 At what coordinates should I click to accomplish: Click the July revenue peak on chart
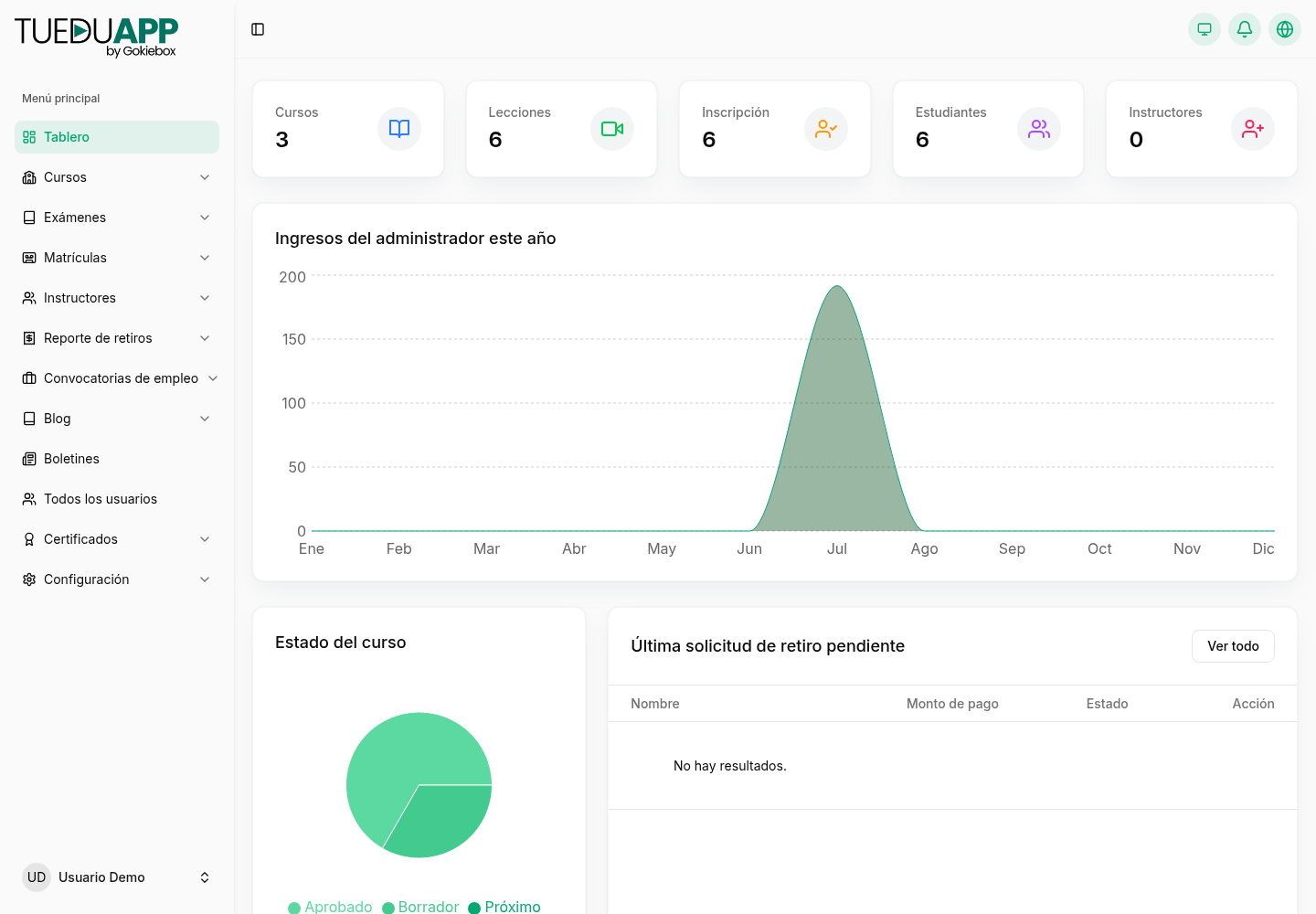pyautogui.click(x=837, y=287)
